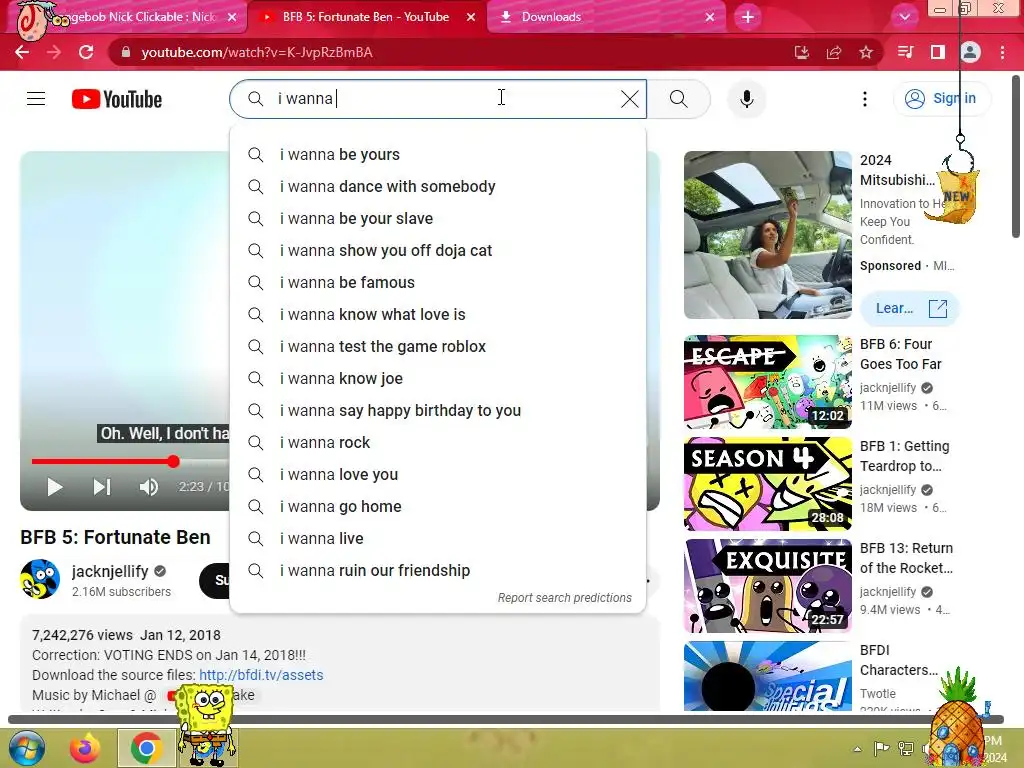The image size is (1024, 768).
Task: Click the horizontal scrollbar at bottom
Action: point(506,720)
